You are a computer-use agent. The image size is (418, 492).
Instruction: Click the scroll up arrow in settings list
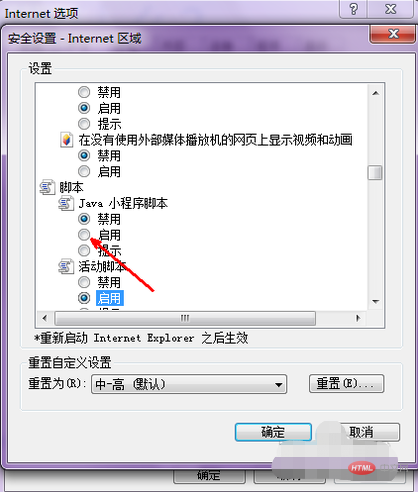[x=376, y=93]
